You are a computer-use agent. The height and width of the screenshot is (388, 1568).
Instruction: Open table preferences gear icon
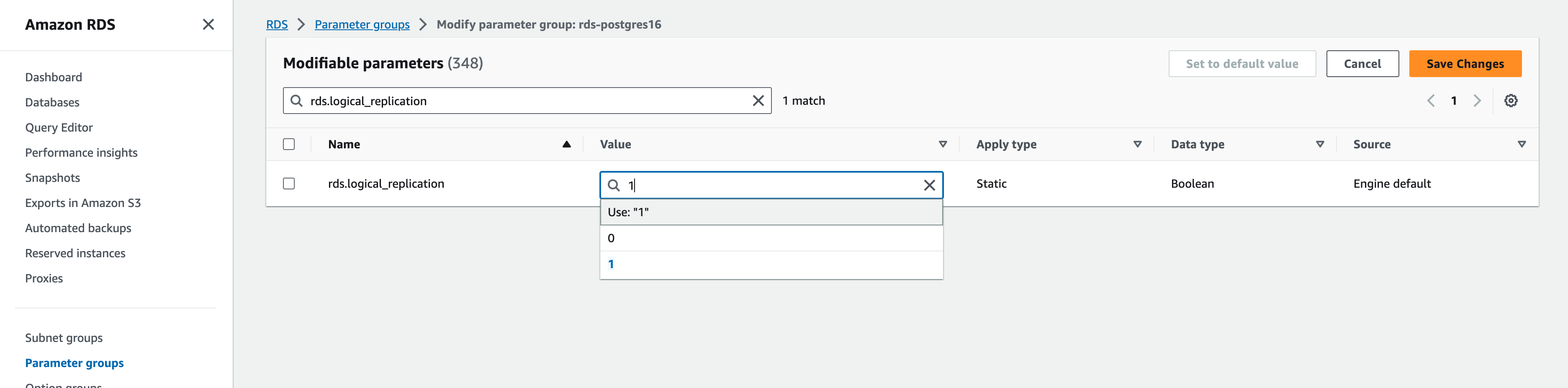click(1510, 101)
